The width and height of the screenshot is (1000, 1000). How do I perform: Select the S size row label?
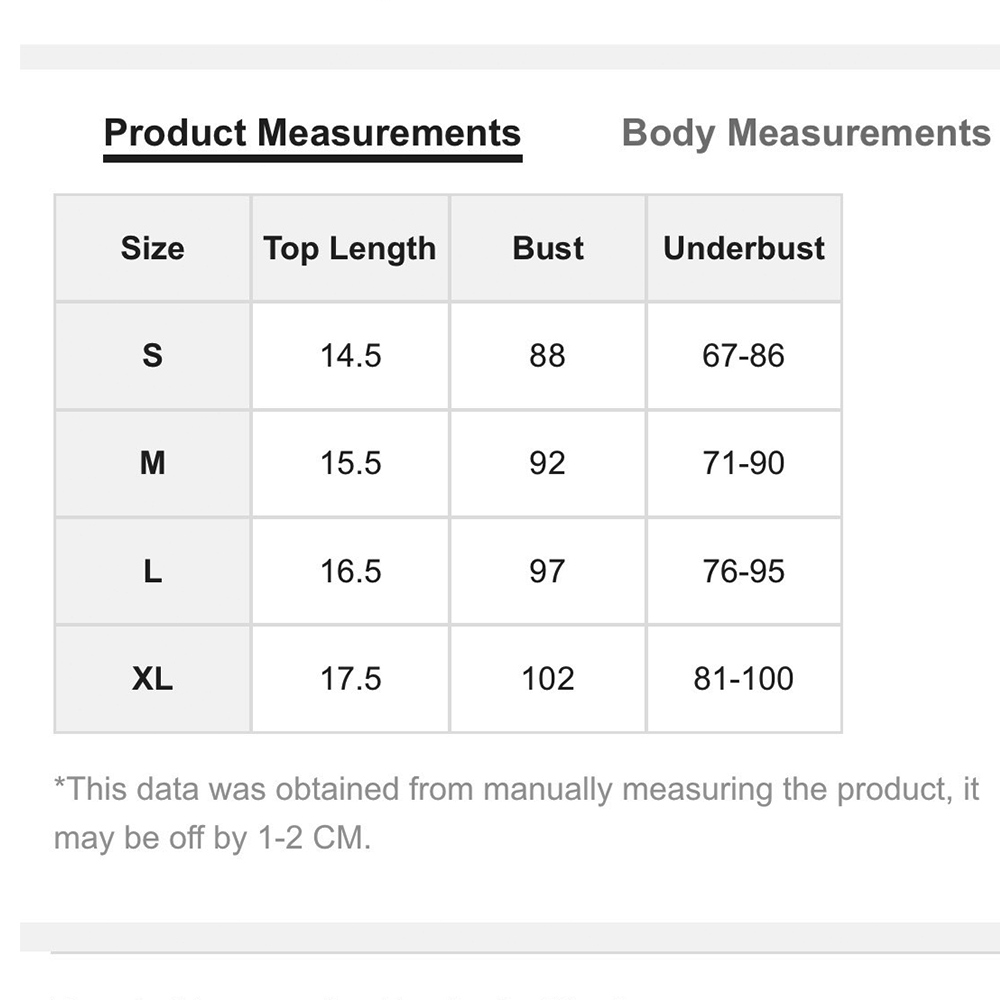pos(152,355)
